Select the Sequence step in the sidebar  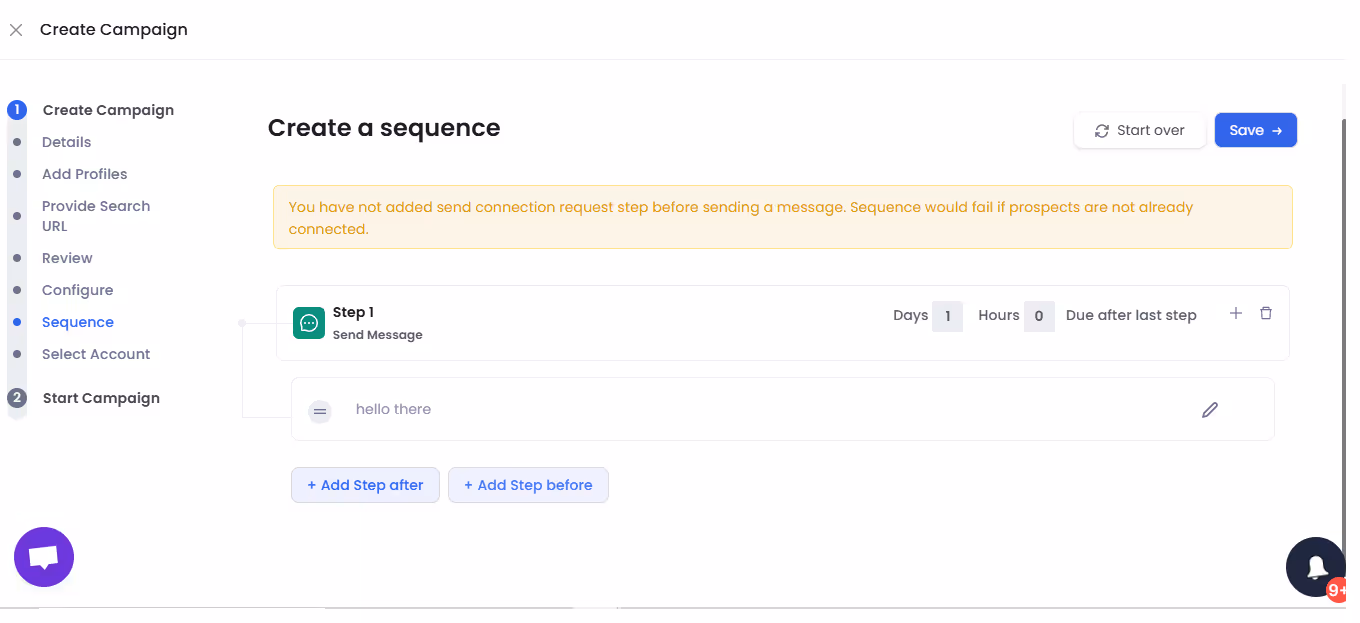point(77,321)
